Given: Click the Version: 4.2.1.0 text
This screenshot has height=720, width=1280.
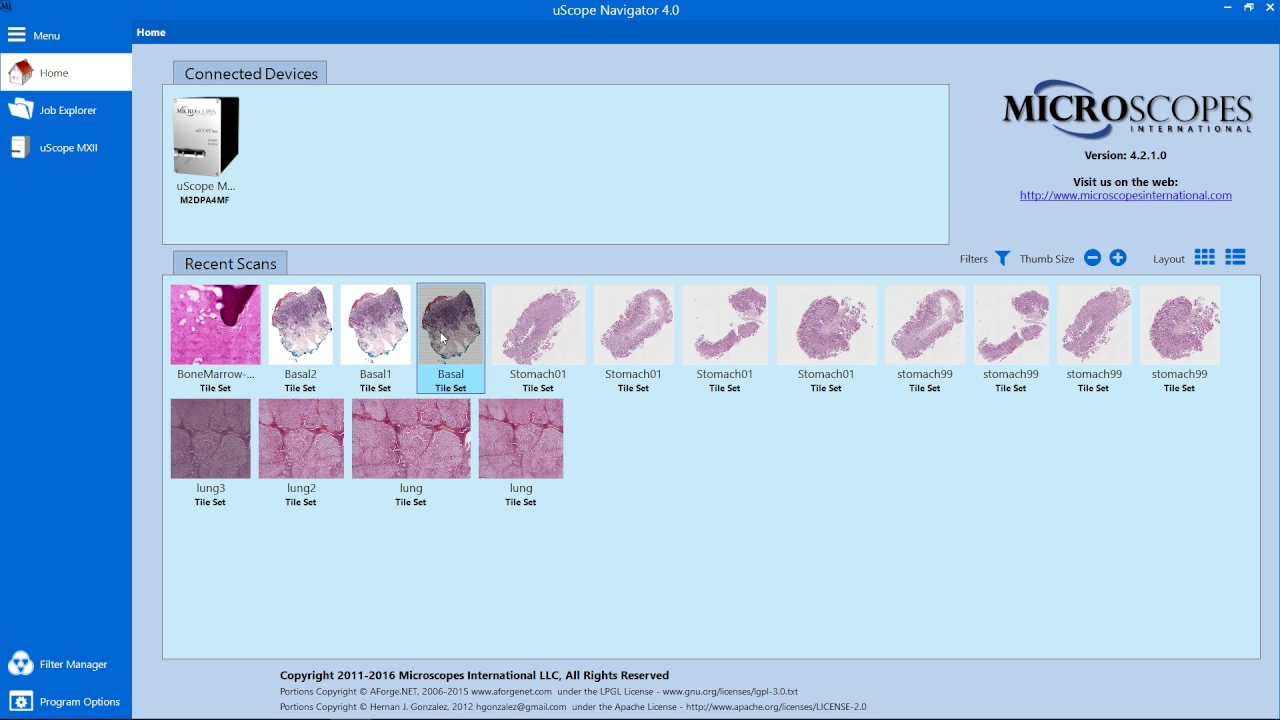Looking at the screenshot, I should tap(1125, 155).
